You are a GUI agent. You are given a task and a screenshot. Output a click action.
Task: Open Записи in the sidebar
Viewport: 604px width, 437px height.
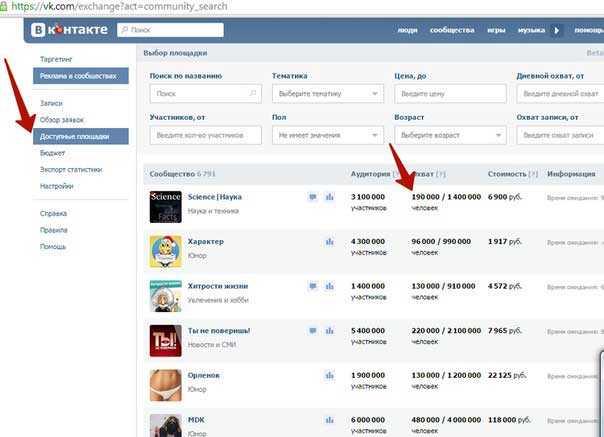pos(51,103)
